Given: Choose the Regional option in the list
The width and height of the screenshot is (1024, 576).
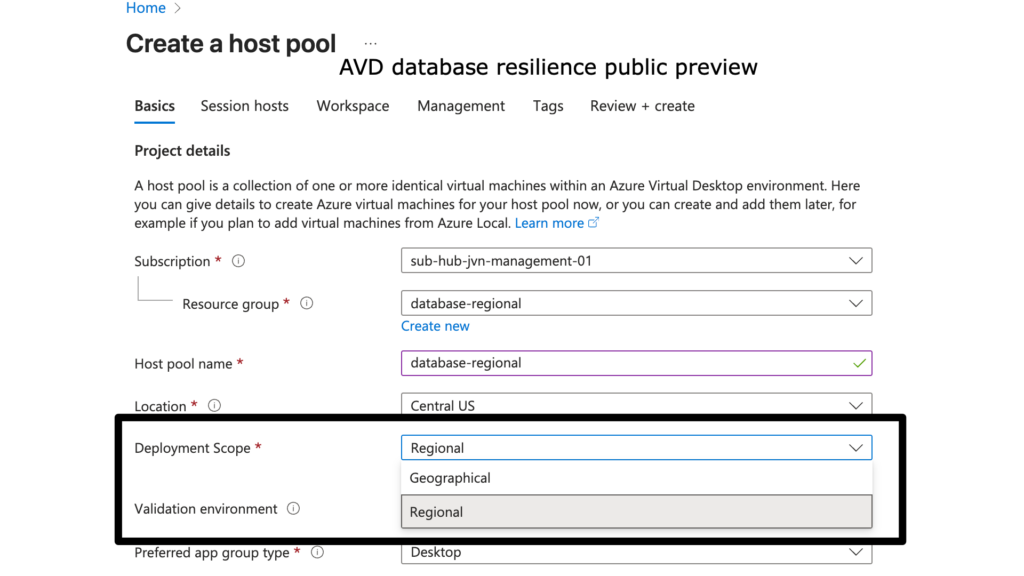Looking at the screenshot, I should 437,512.
